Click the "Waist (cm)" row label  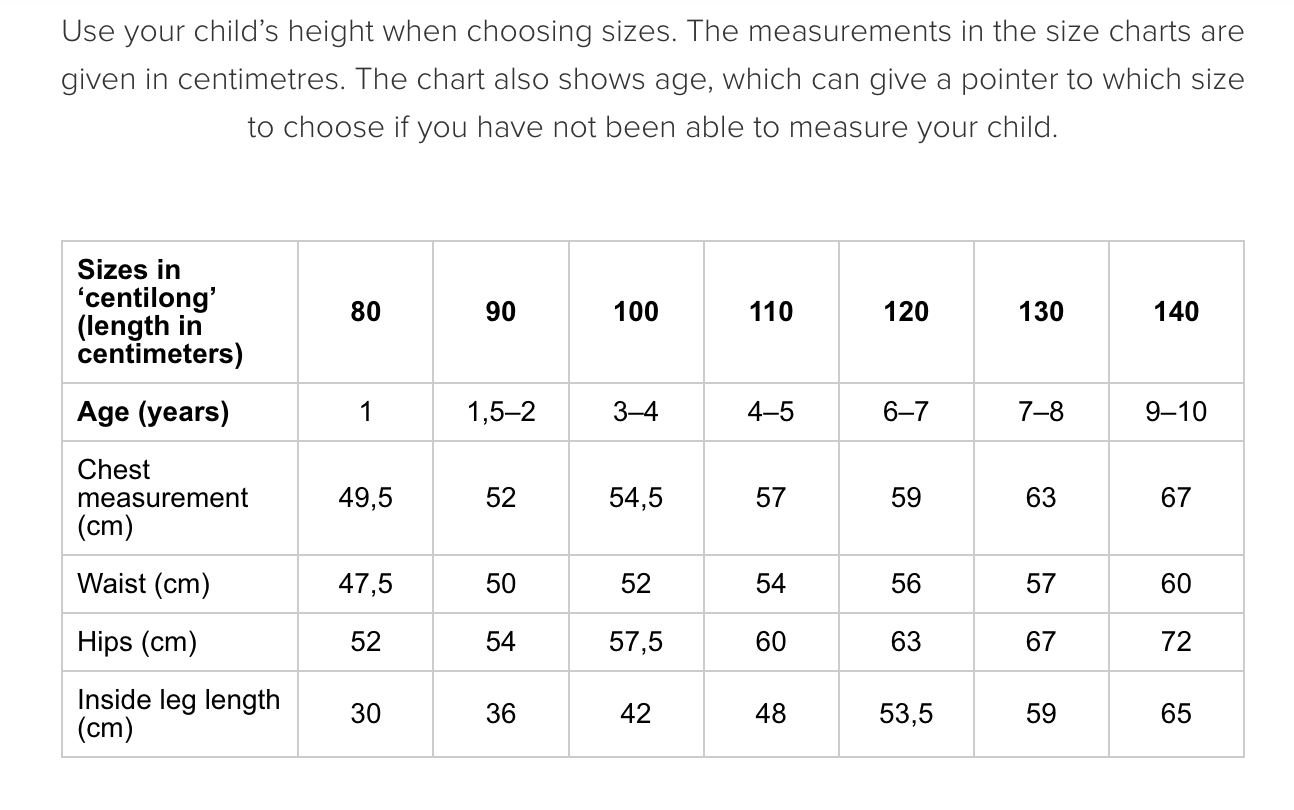[x=143, y=584]
